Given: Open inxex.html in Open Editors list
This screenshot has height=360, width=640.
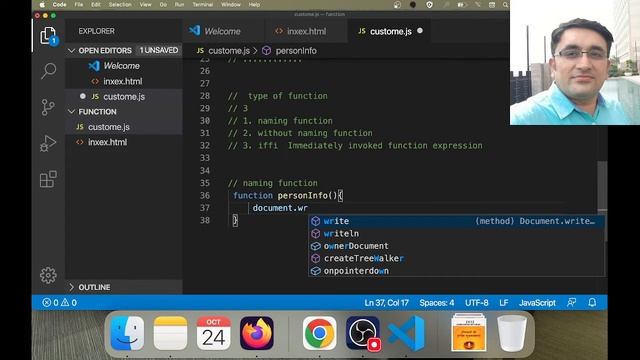Looking at the screenshot, I should pyautogui.click(x=124, y=81).
